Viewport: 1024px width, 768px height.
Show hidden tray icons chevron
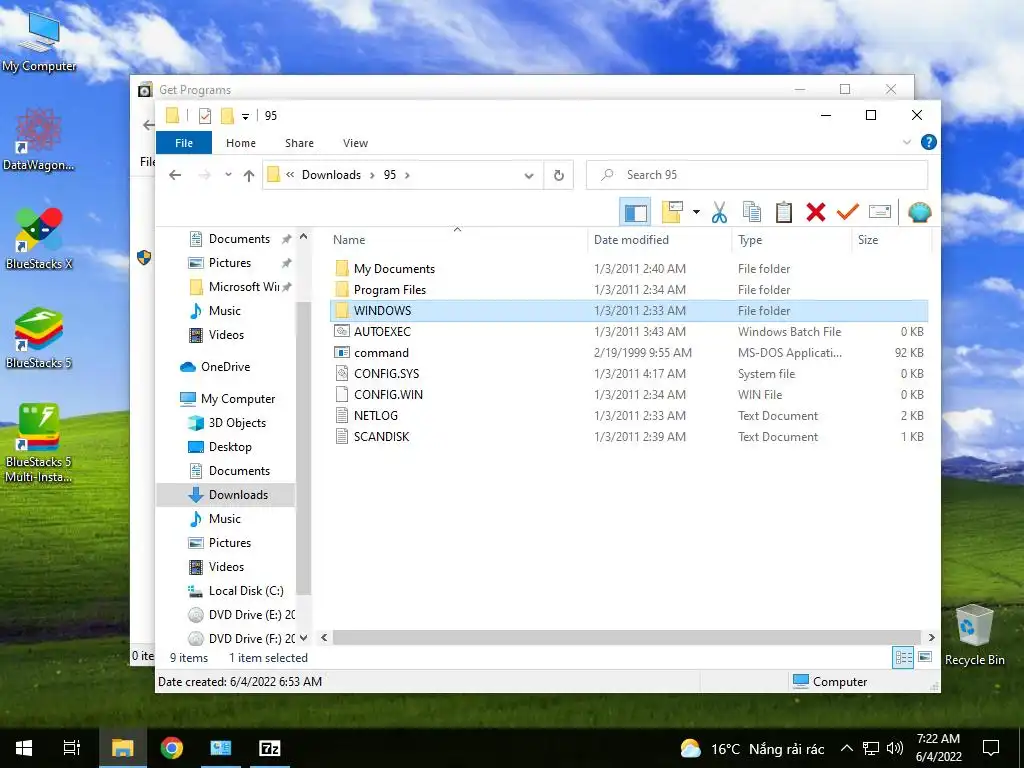click(847, 748)
